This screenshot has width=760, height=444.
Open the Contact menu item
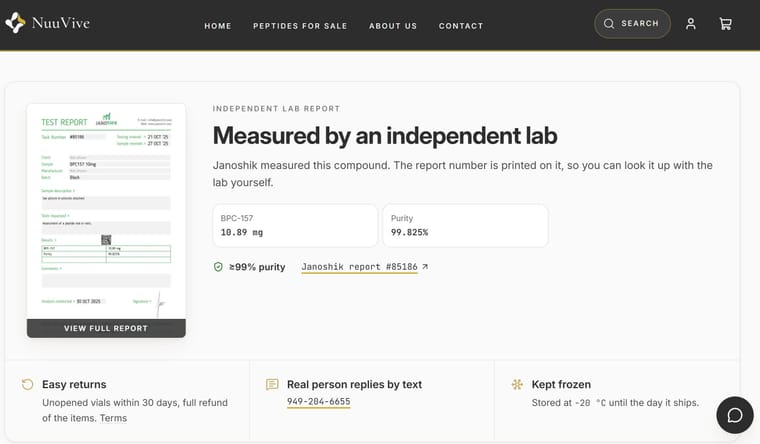(x=461, y=26)
